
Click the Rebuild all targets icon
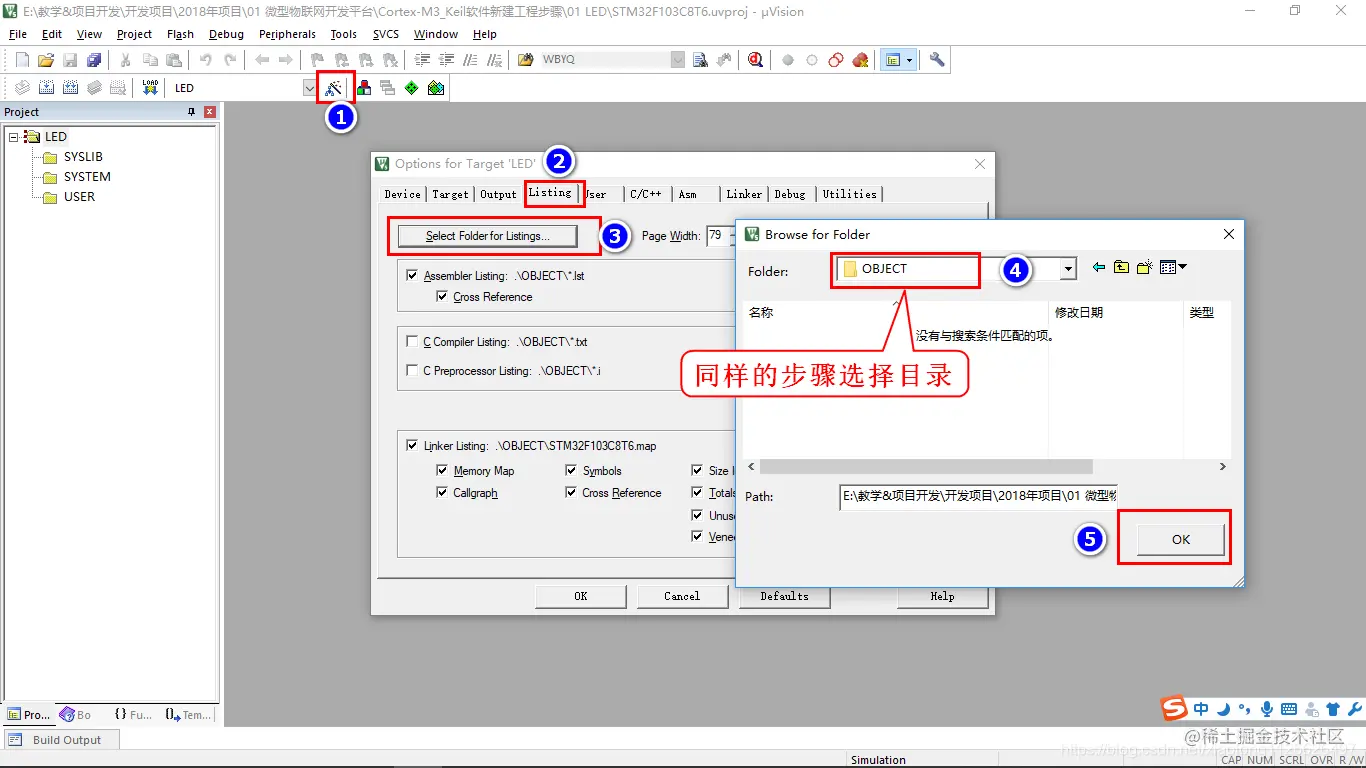pyautogui.click(x=70, y=88)
